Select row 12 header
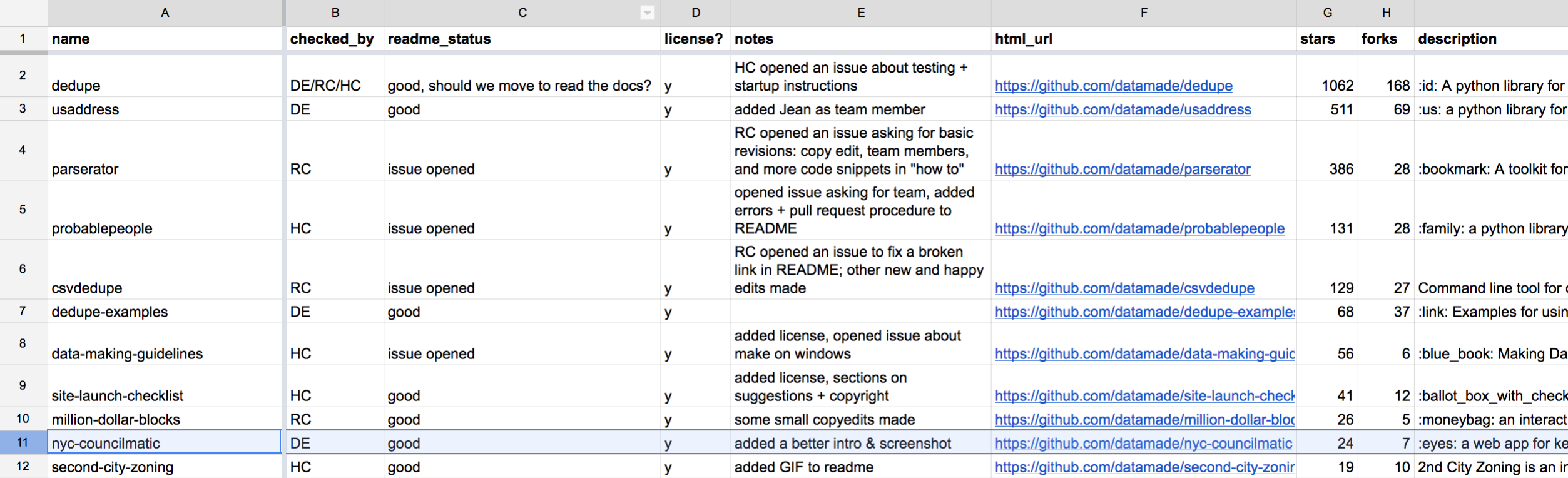1568x478 pixels. pyautogui.click(x=23, y=466)
